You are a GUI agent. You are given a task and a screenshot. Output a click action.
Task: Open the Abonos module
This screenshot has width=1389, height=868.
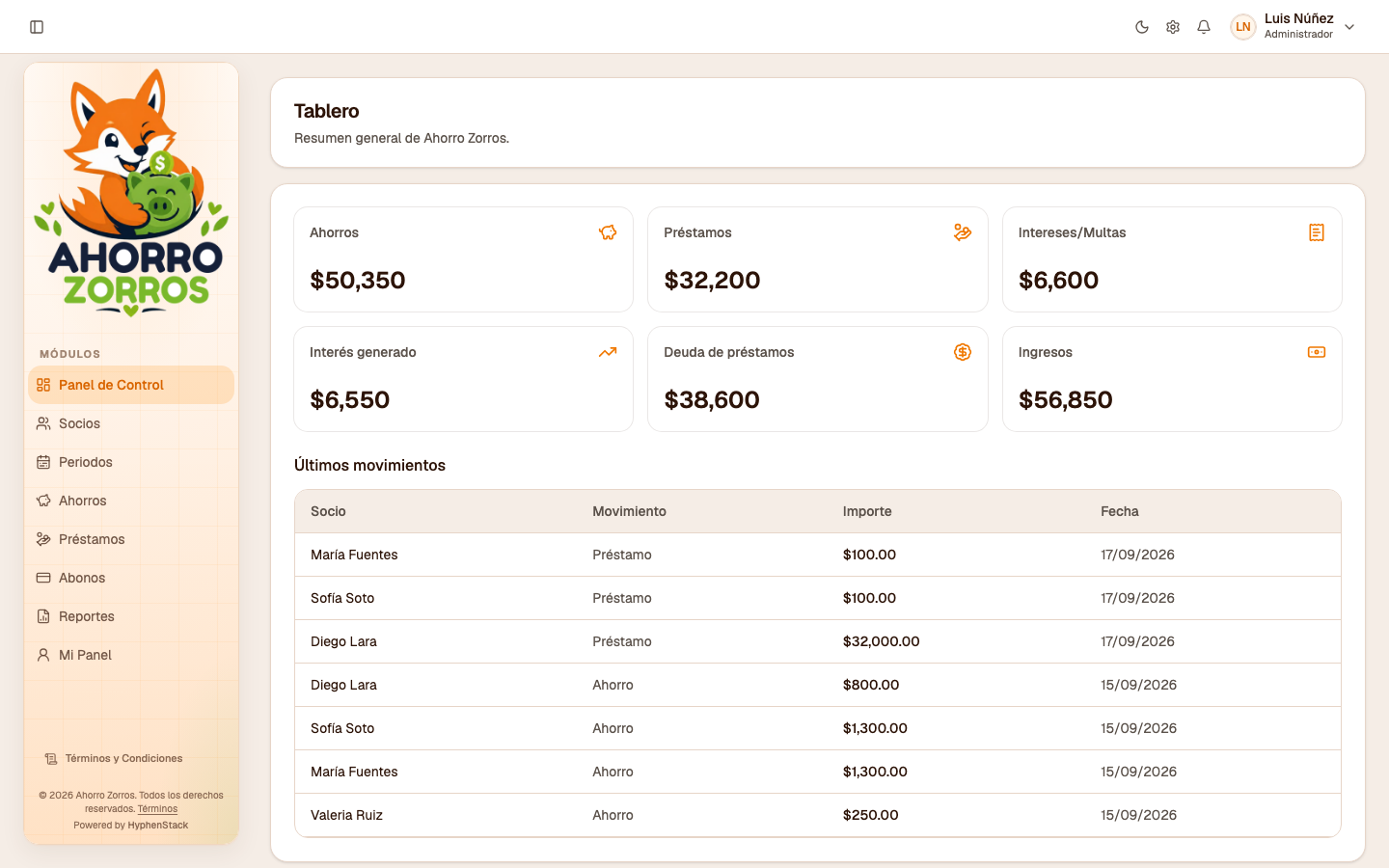(131, 578)
